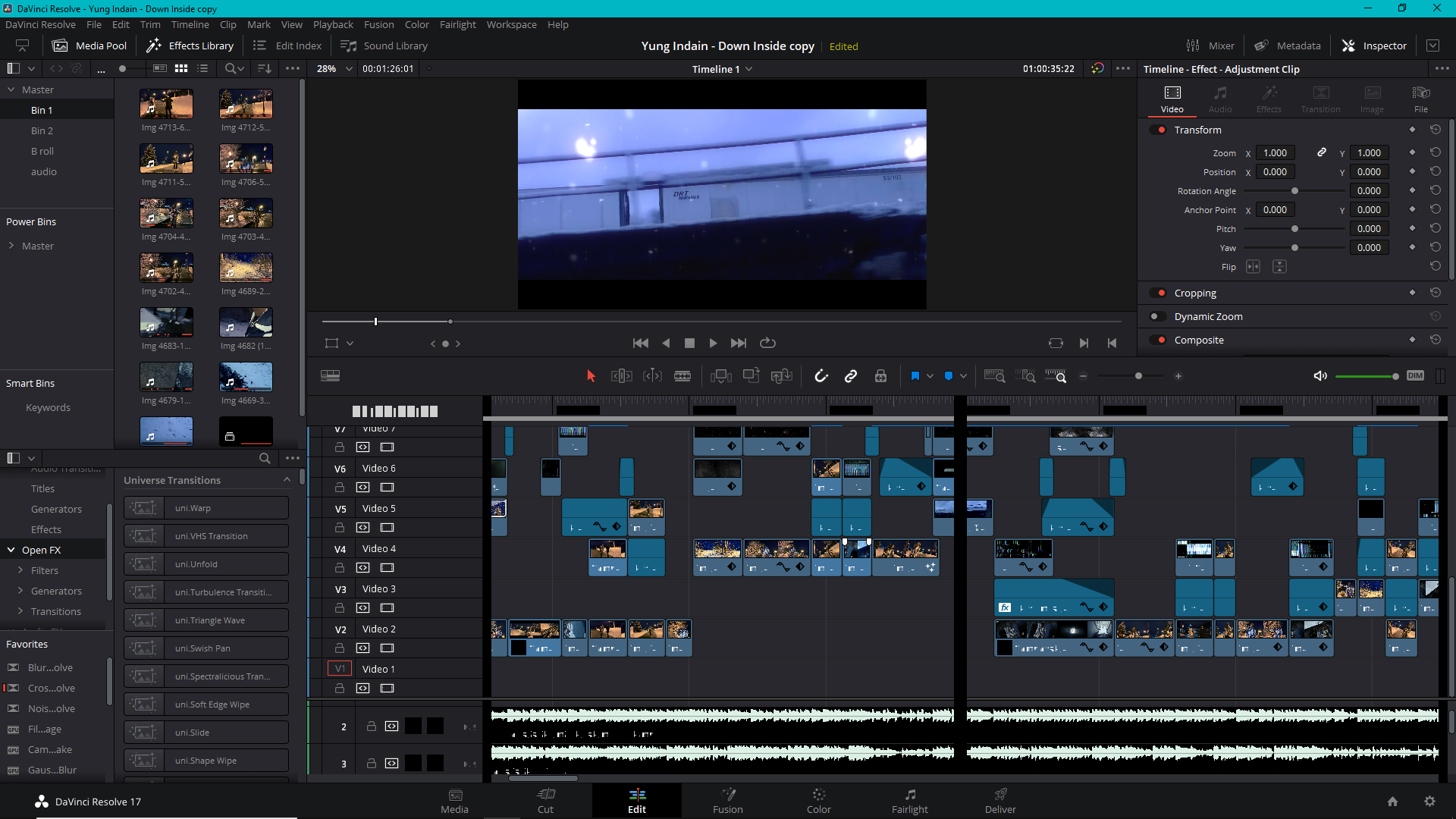The height and width of the screenshot is (819, 1456).
Task: Switch to the Fairlight page
Action: (x=909, y=801)
